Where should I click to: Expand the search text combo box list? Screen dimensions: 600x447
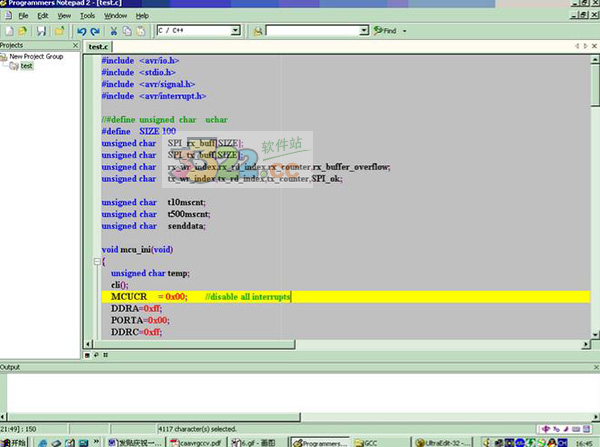click(x=364, y=31)
